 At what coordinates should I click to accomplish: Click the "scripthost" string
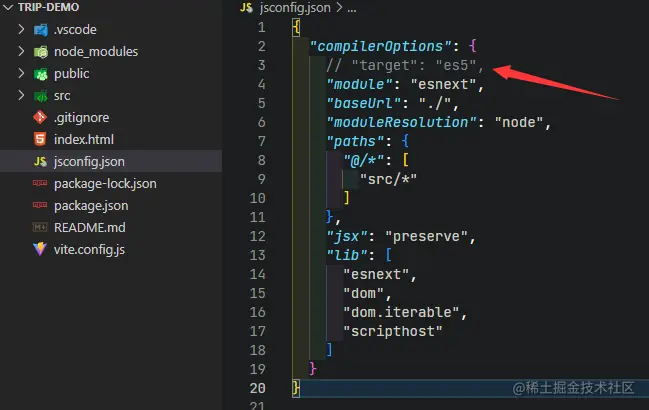(x=393, y=331)
